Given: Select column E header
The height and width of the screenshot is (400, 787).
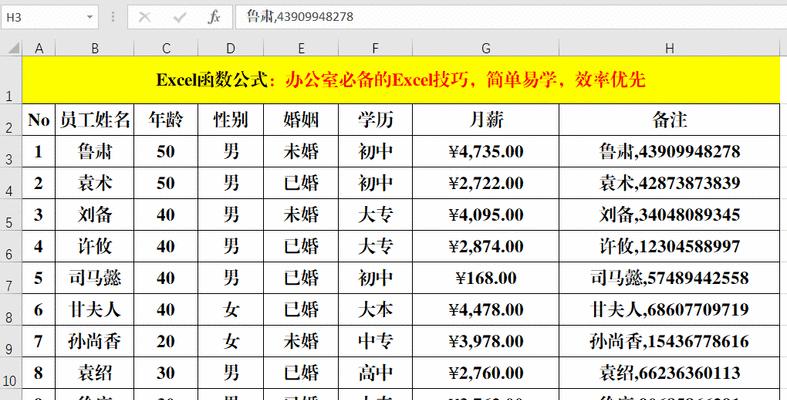Looking at the screenshot, I should pyautogui.click(x=301, y=48).
